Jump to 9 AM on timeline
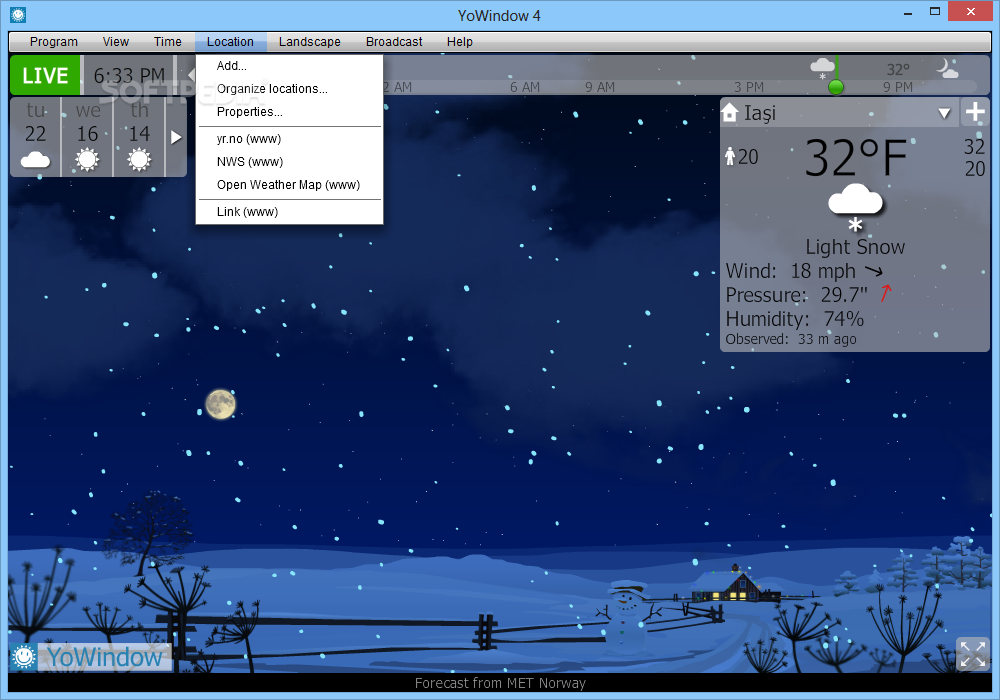Viewport: 1000px width, 700px height. coord(600,87)
